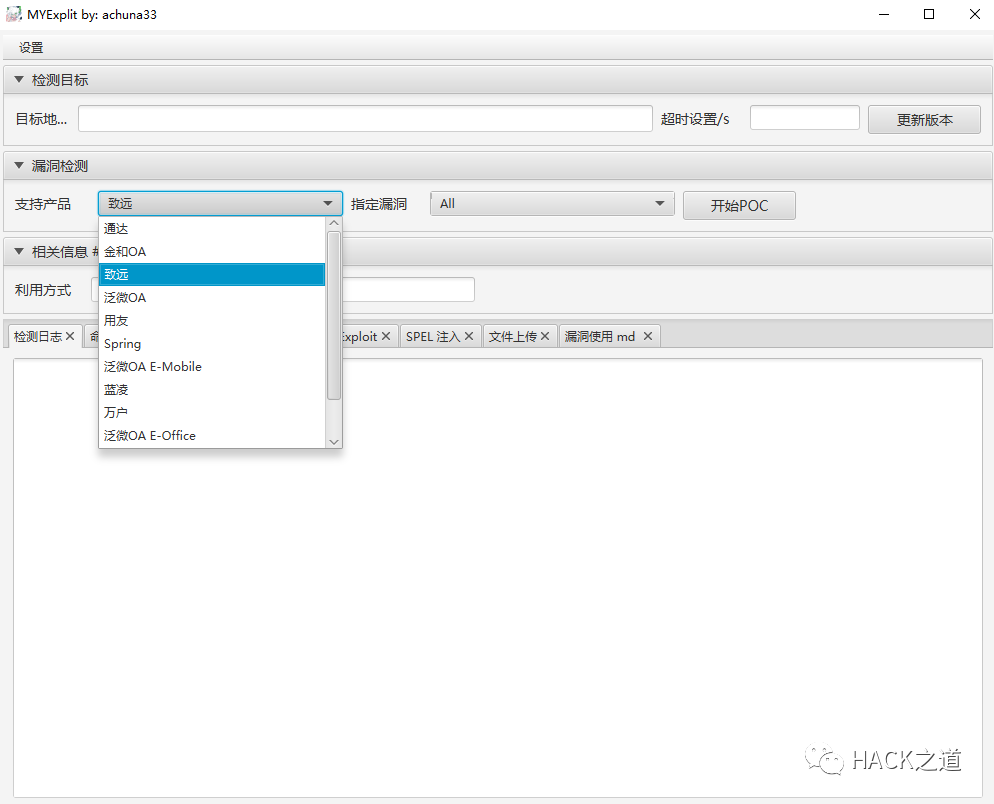994x804 pixels.
Task: Close the 文件上传 tab
Action: 545,336
